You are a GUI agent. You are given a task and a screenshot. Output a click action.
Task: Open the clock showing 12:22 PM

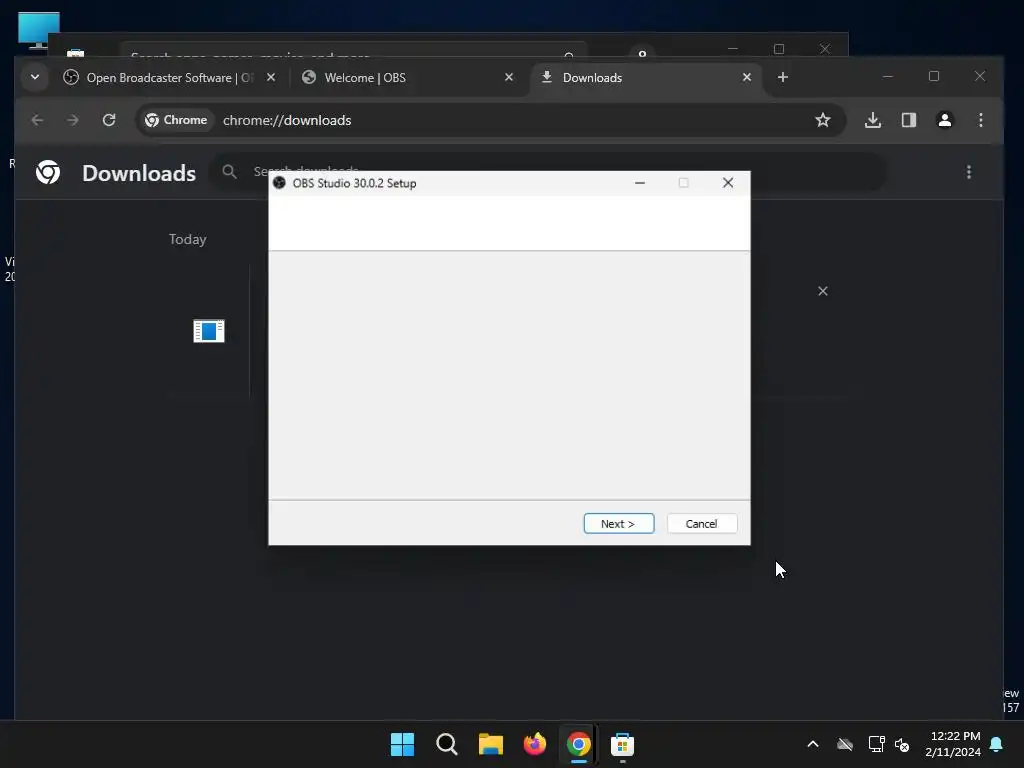point(953,744)
